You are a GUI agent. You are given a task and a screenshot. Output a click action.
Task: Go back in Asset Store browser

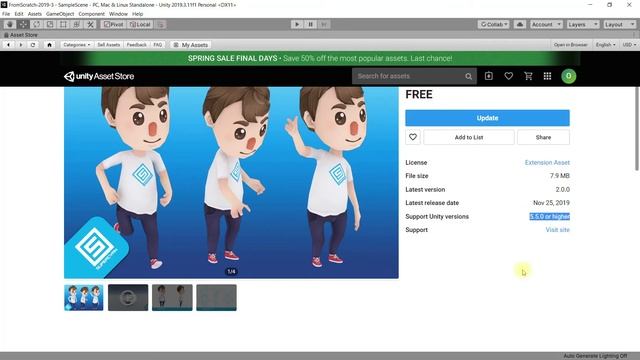coord(8,45)
